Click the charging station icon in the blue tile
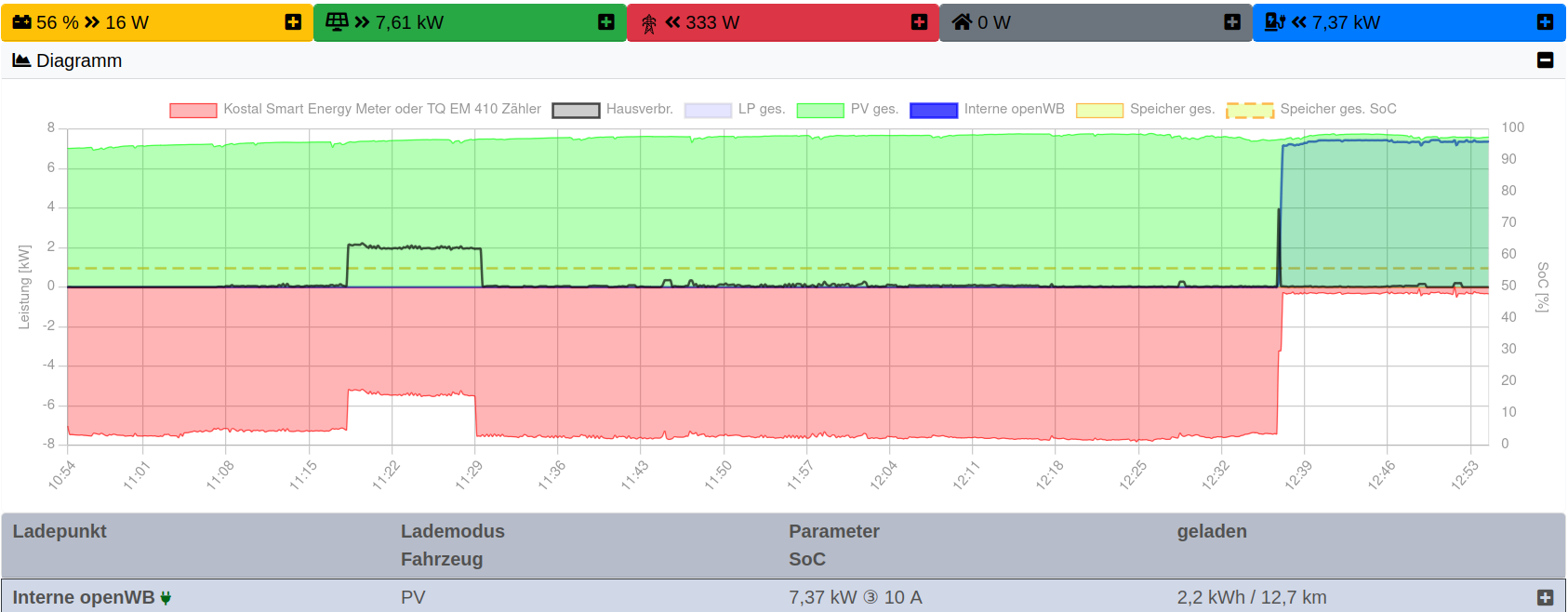The image size is (1568, 612). pos(1275,22)
